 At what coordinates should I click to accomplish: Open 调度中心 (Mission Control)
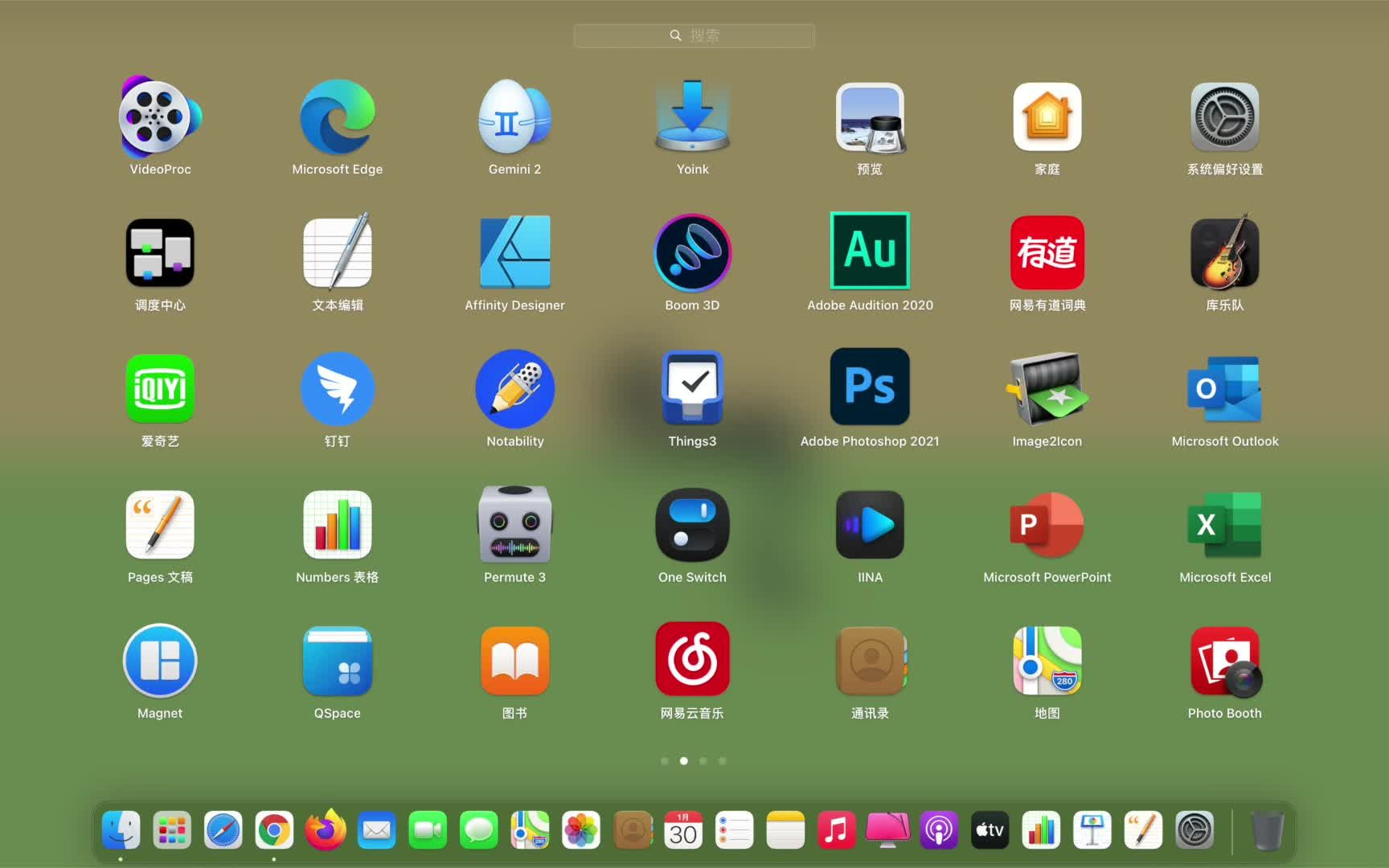click(x=160, y=253)
